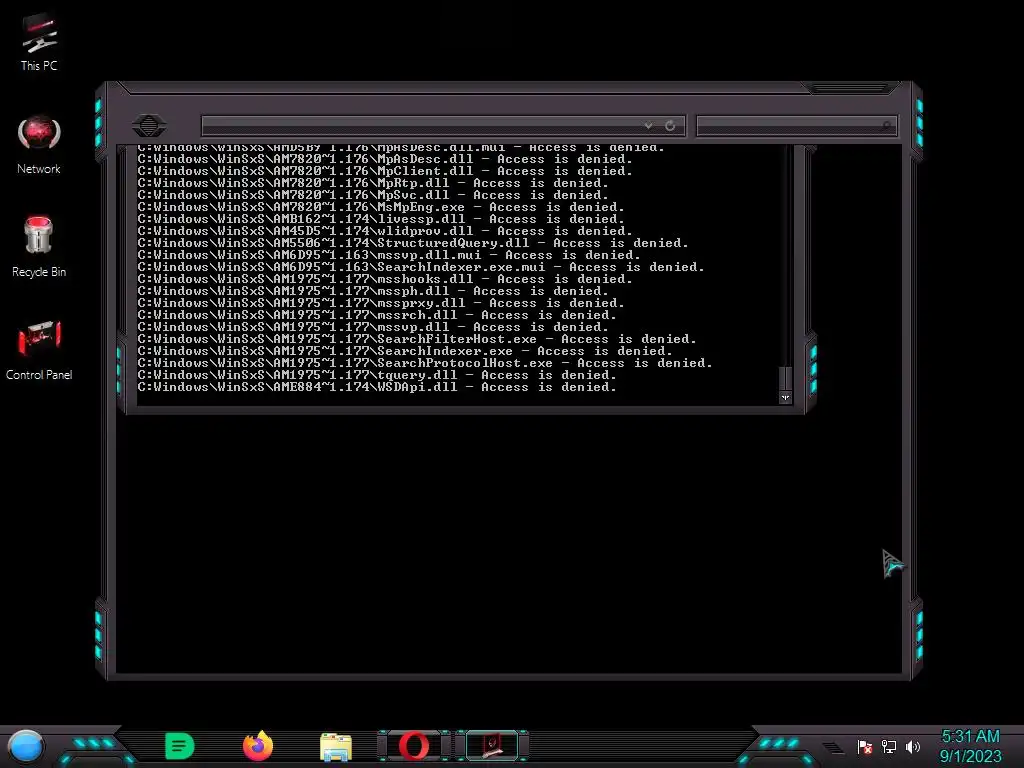Click the wlidprov.dll access denied line
The width and height of the screenshot is (1024, 768).
[x=385, y=231]
